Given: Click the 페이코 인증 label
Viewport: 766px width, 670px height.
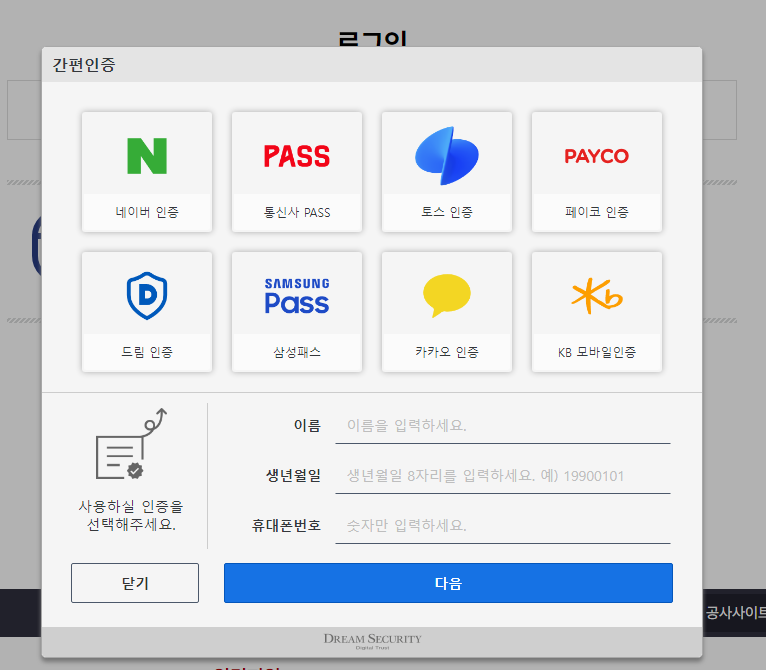Looking at the screenshot, I should [x=596, y=212].
